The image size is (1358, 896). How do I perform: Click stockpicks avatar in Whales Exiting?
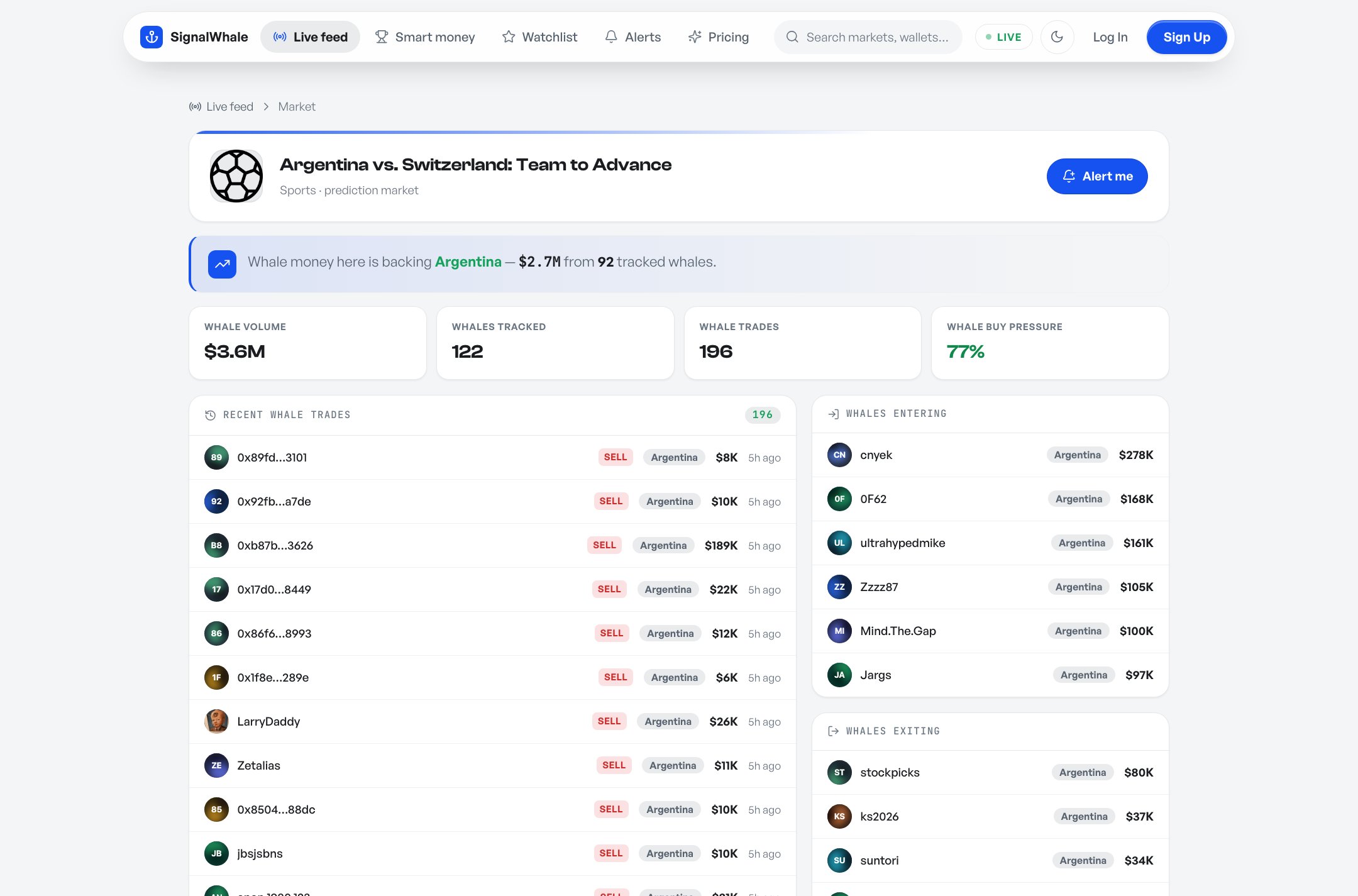839,773
